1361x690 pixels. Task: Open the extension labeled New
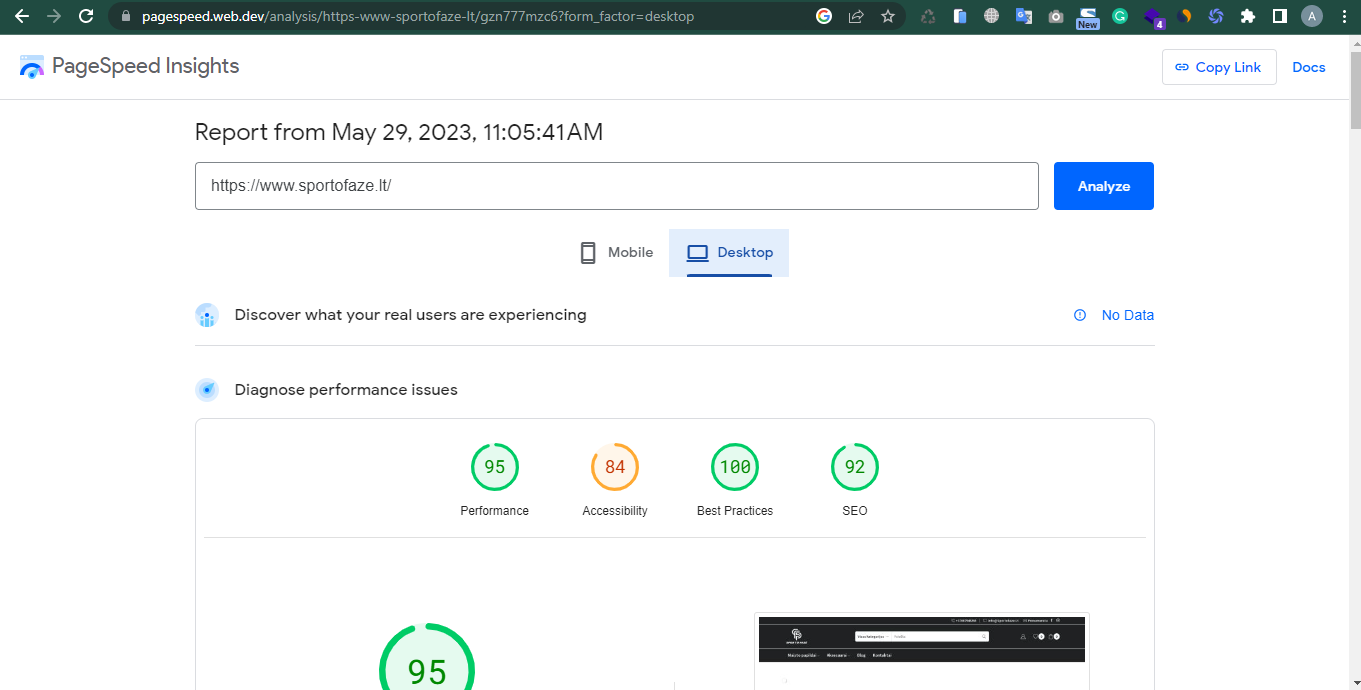point(1088,18)
